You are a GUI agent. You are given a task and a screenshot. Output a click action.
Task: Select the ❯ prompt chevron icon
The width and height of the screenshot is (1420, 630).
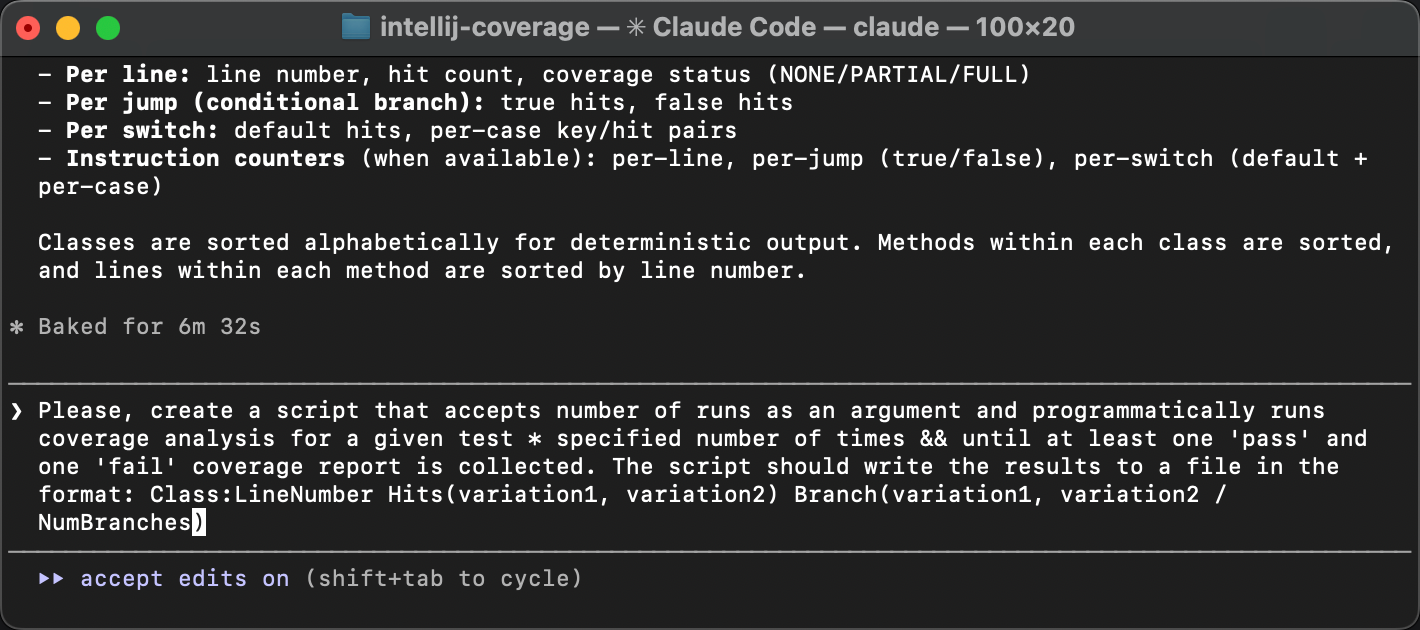17,410
